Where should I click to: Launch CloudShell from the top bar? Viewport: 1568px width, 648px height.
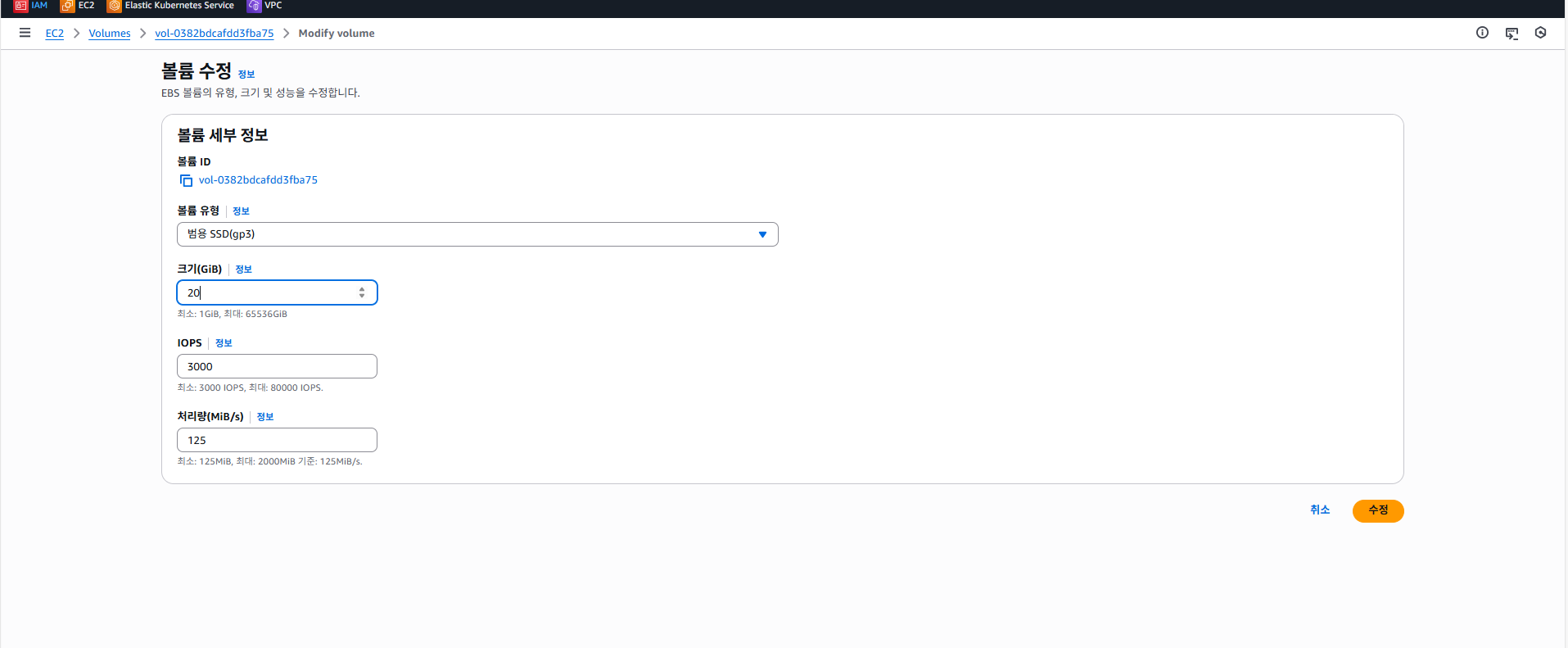[1512, 33]
